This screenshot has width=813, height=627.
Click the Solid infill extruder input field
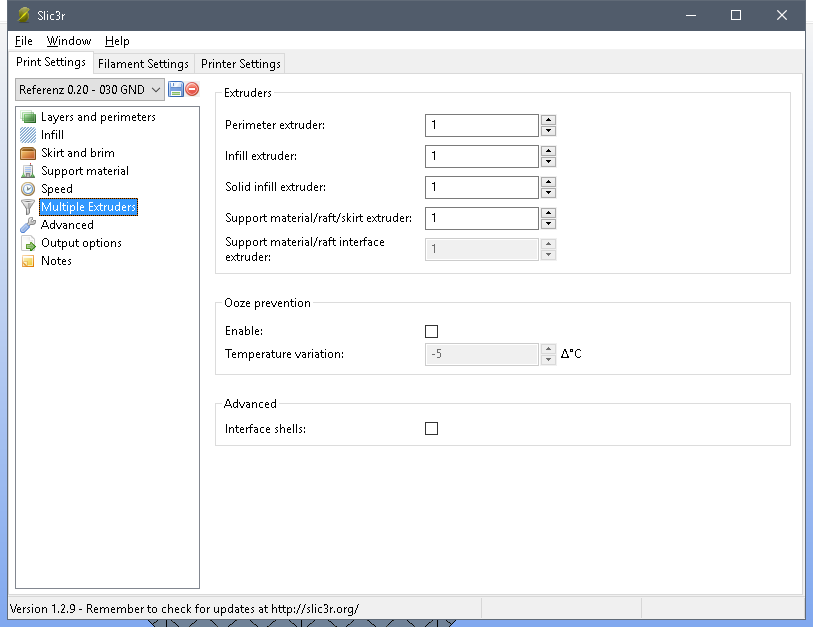coord(482,187)
